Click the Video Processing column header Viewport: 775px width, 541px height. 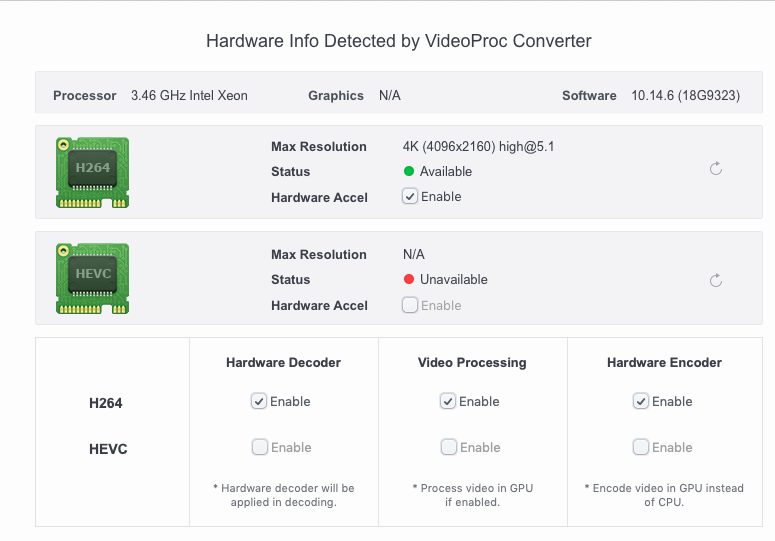(x=472, y=363)
